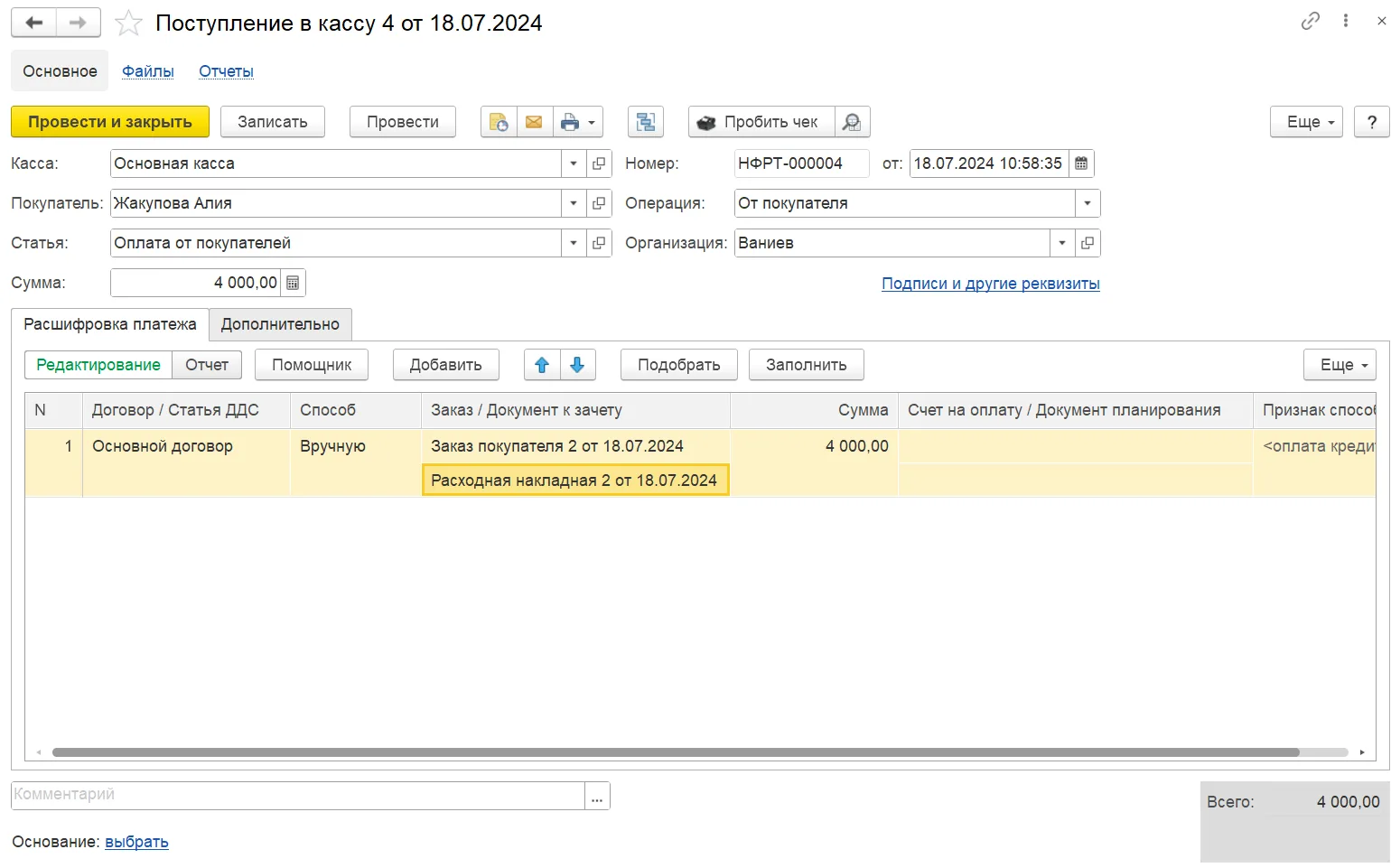Viewport: 1391px width, 868px height.
Task: Click the Записать button
Action: tap(273, 122)
